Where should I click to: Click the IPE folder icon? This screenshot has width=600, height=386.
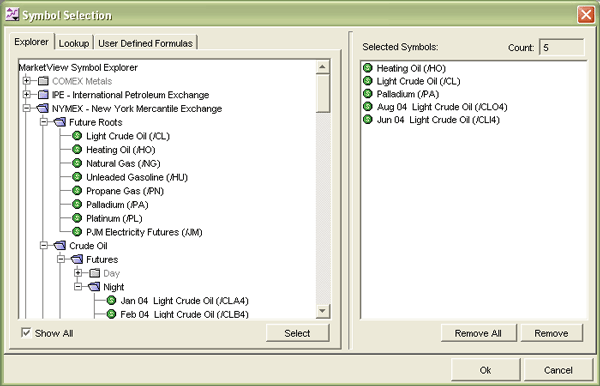[x=43, y=94]
